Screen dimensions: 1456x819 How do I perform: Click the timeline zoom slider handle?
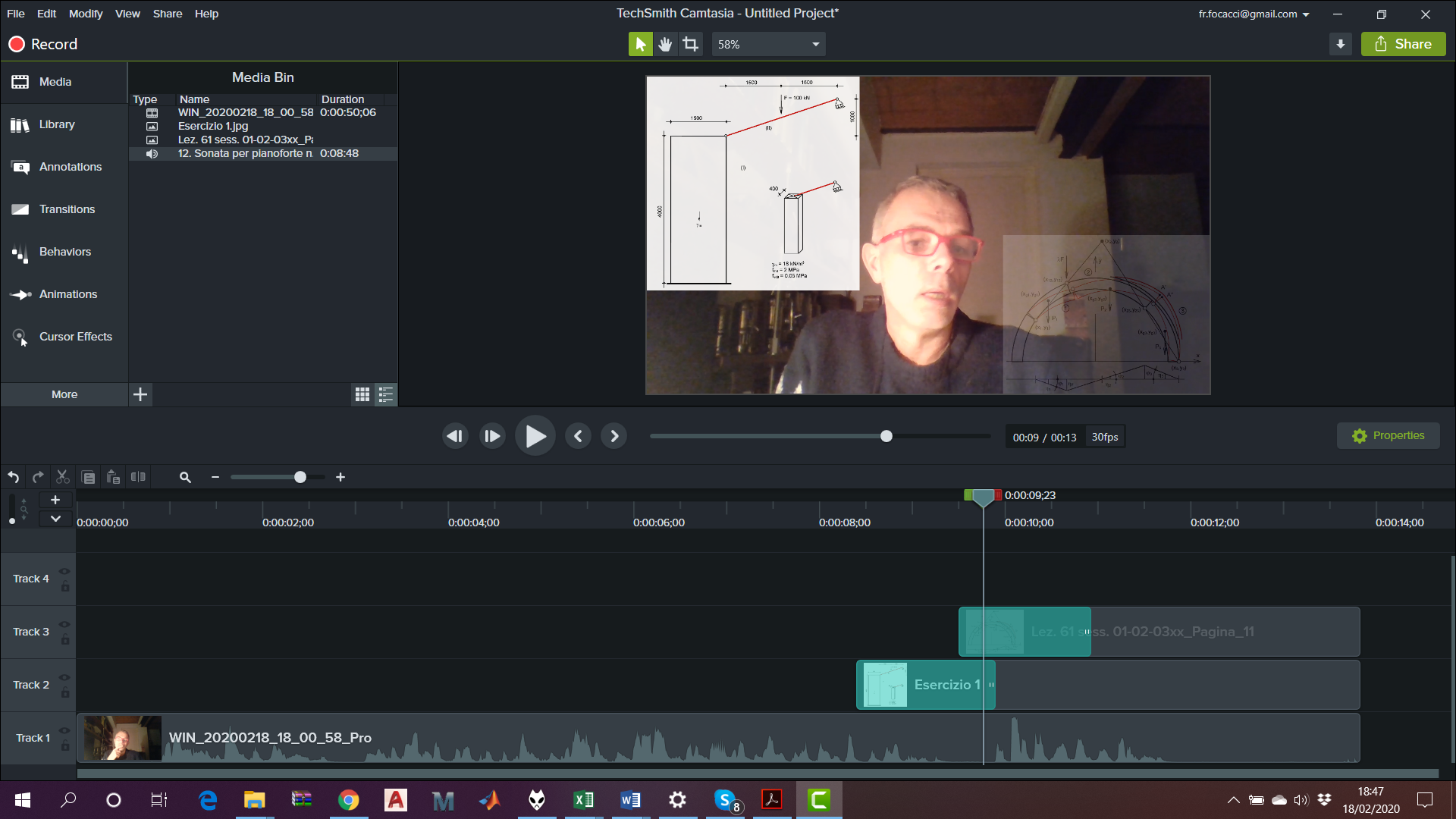pyautogui.click(x=300, y=477)
